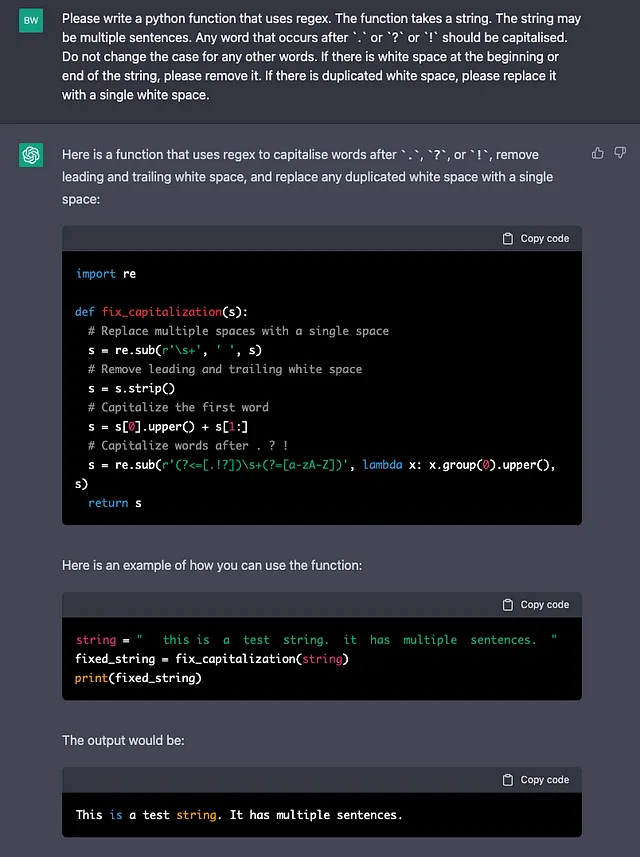Click the clipboard icon above the fix_capitalization code
This screenshot has height=857, width=640.
508,239
